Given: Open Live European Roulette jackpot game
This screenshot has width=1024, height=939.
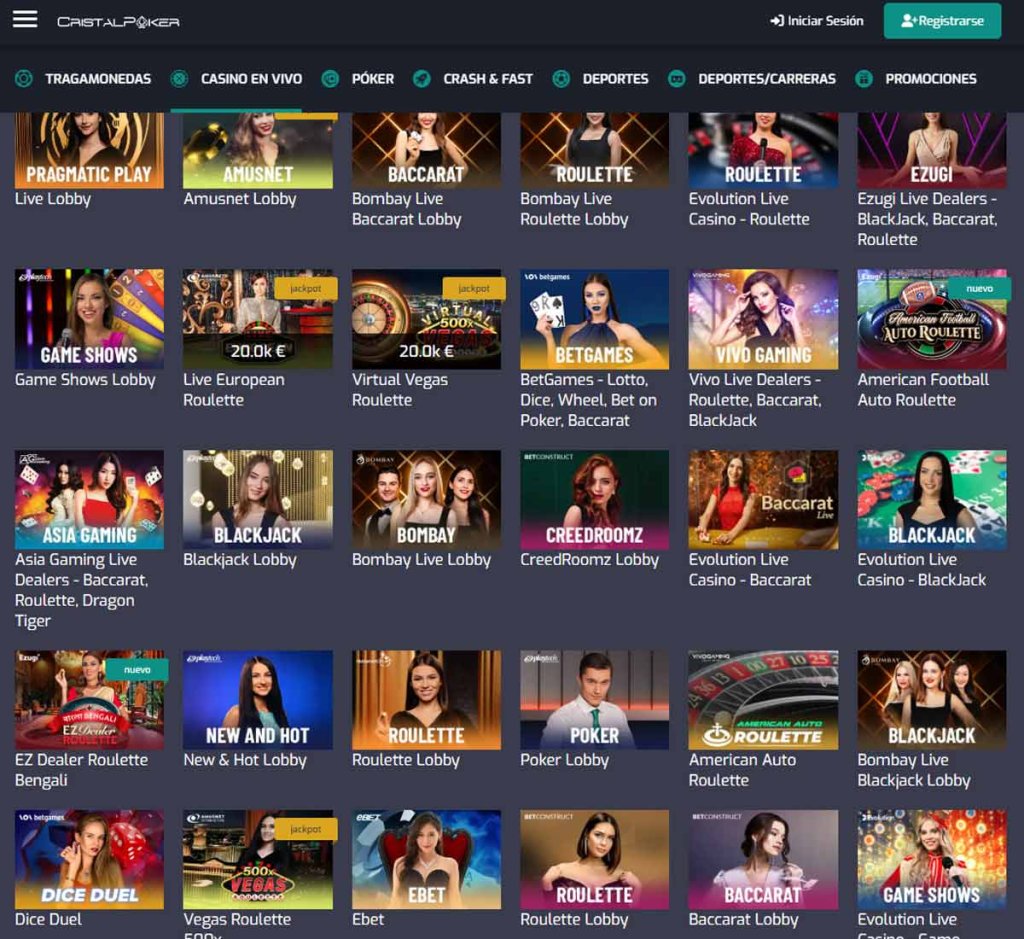Looking at the screenshot, I should pos(258,319).
